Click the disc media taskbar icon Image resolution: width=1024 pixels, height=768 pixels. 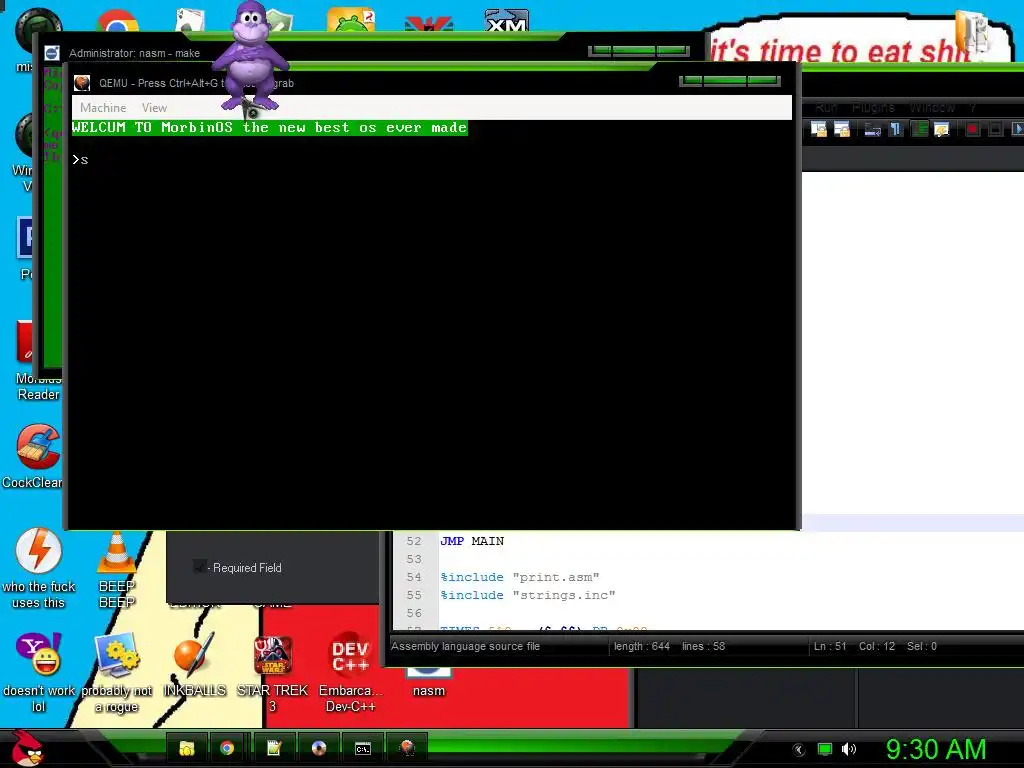pyautogui.click(x=319, y=748)
